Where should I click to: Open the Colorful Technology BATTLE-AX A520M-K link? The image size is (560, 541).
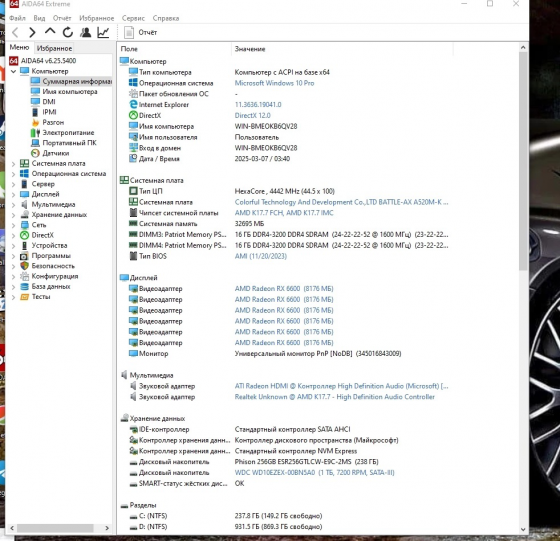(x=341, y=202)
